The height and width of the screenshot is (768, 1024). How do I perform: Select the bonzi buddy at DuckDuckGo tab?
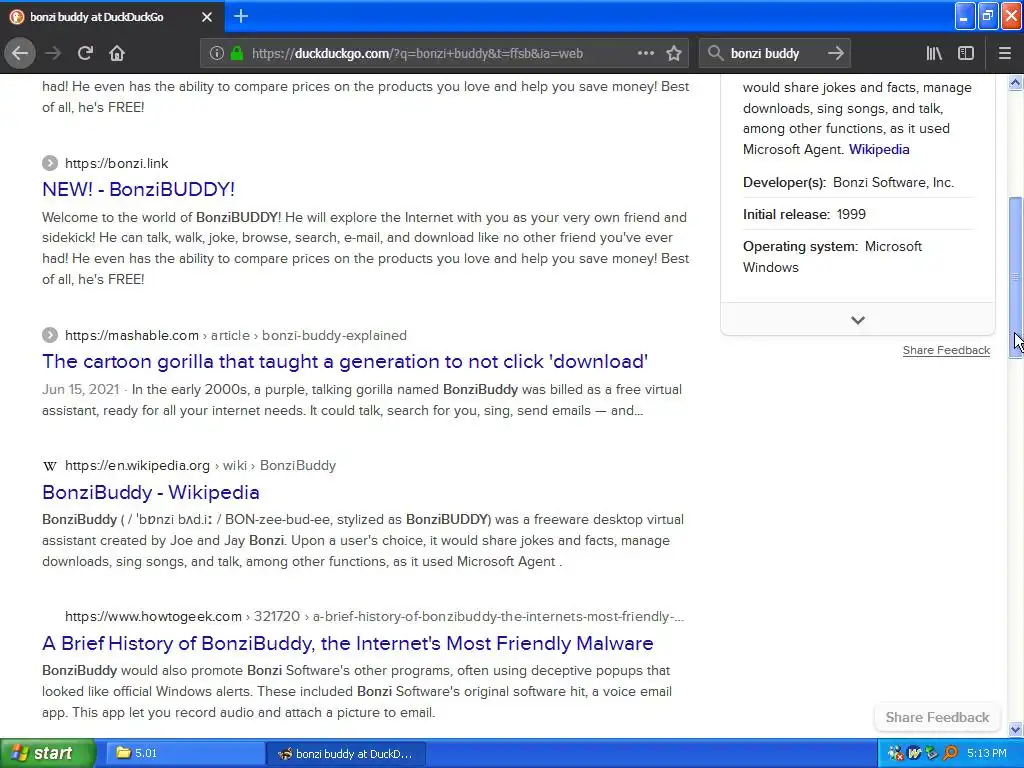tap(112, 17)
